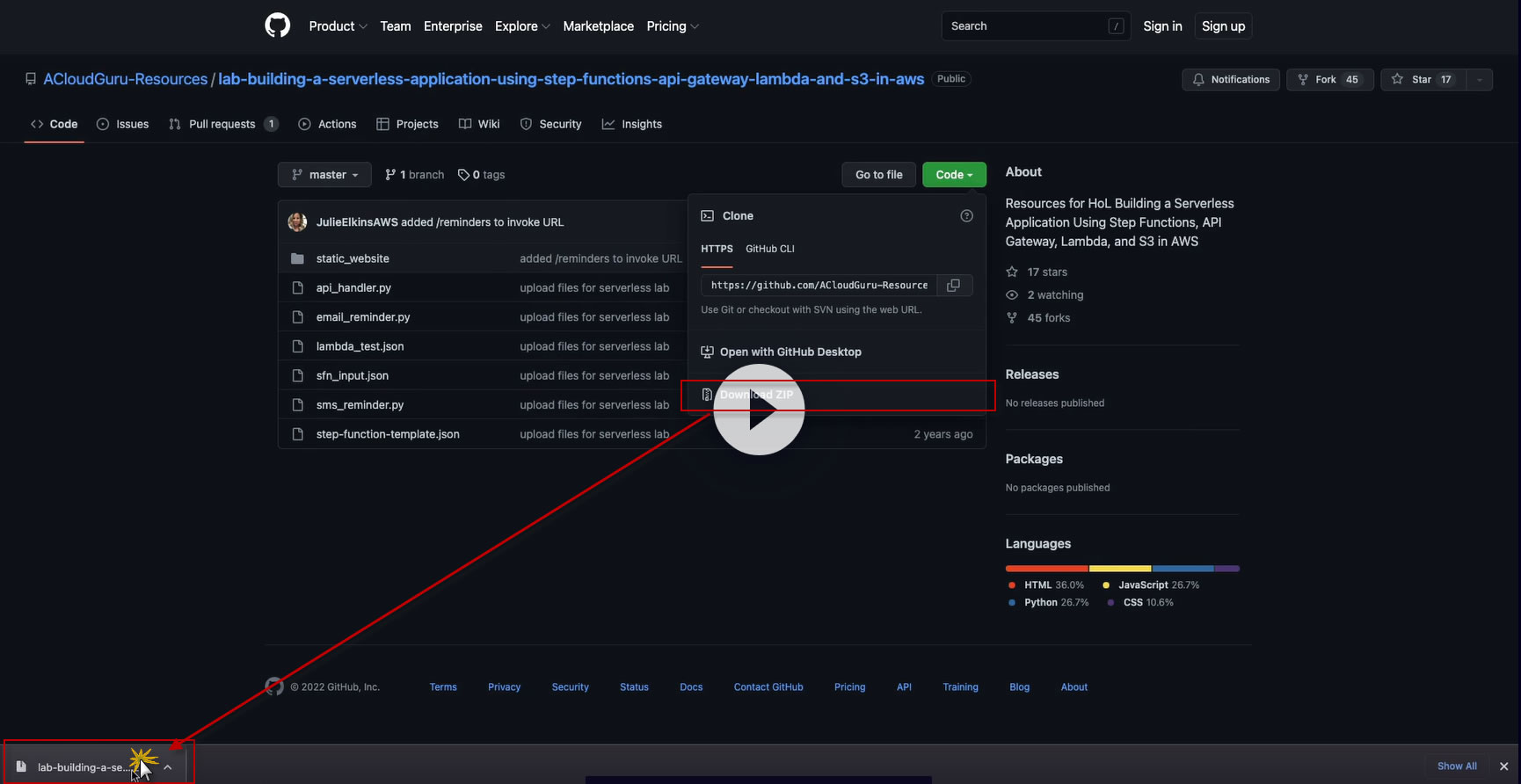
Task: Open the Contact GitHub footer link
Action: coord(768,687)
